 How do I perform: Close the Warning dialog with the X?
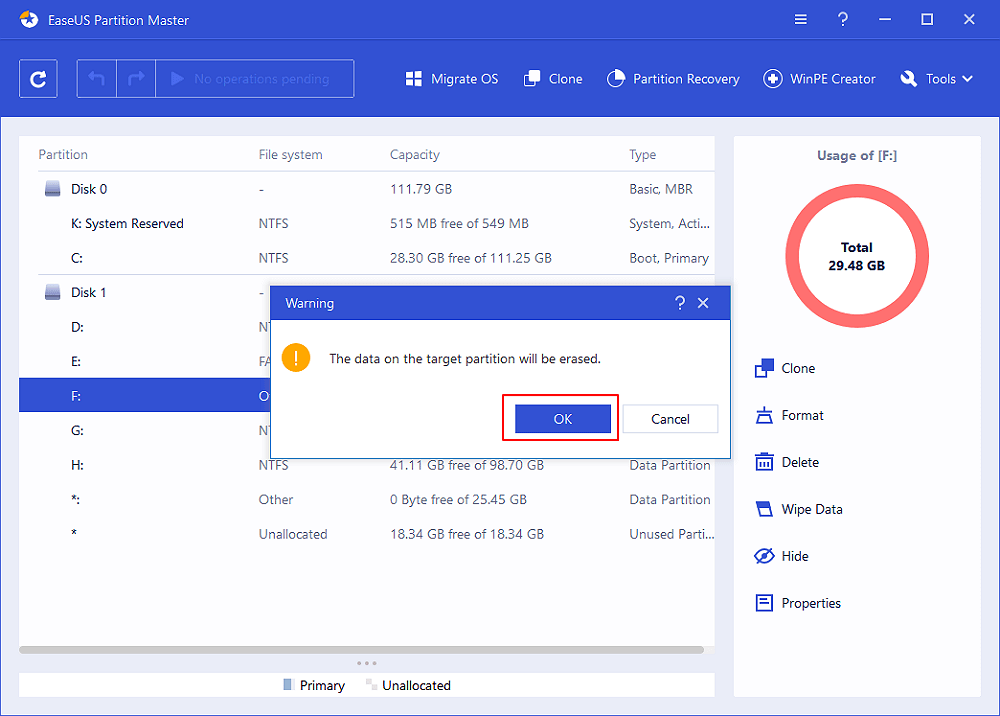tap(703, 303)
